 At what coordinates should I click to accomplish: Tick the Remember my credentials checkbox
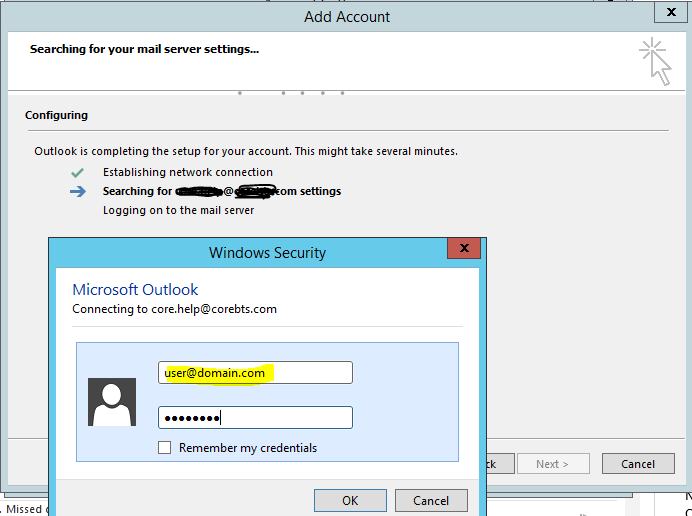(x=165, y=448)
